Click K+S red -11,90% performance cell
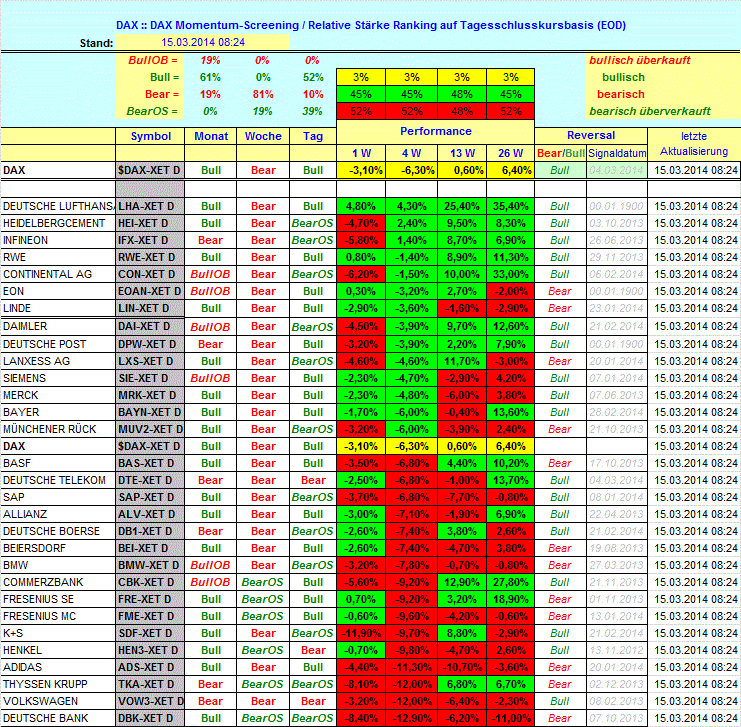 click(x=360, y=633)
